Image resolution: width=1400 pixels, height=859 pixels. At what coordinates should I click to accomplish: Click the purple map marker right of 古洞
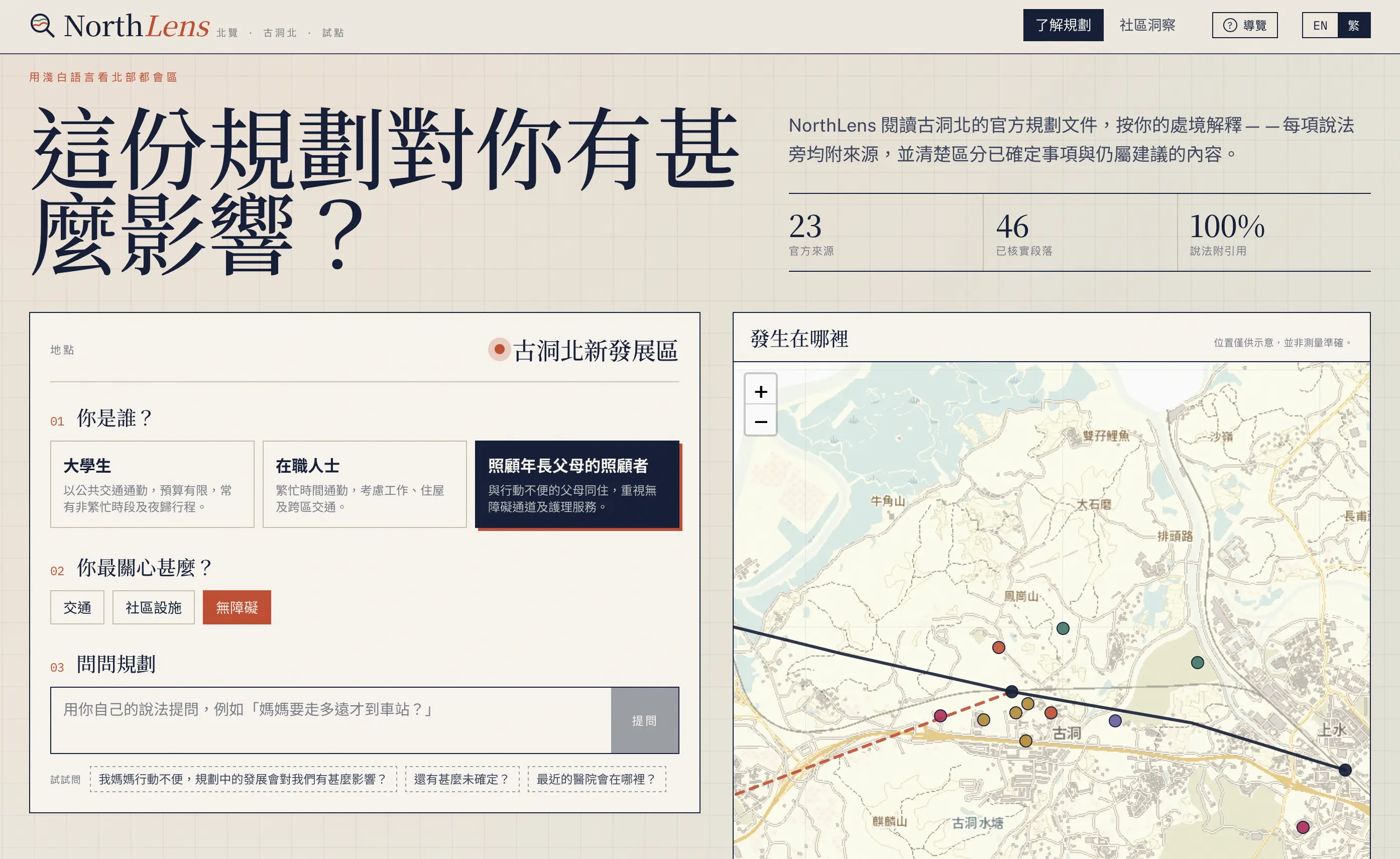click(1115, 721)
